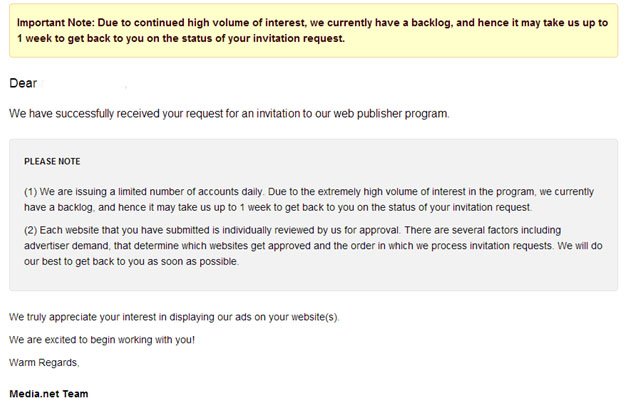Click the "We truly appreciate your interest" line
Screen dimensions: 628x410
174,317
